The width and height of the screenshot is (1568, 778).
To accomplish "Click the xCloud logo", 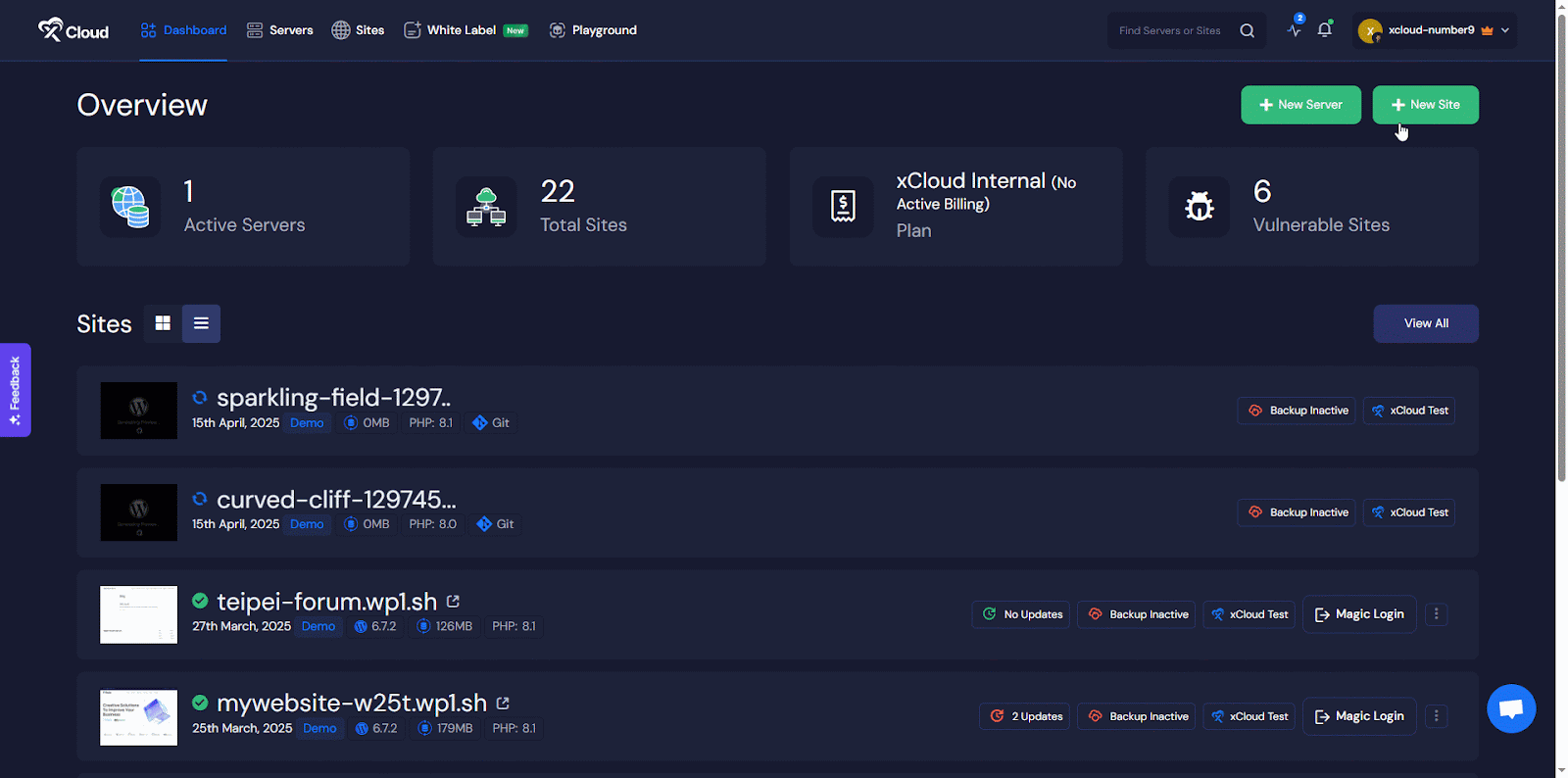I will [73, 30].
